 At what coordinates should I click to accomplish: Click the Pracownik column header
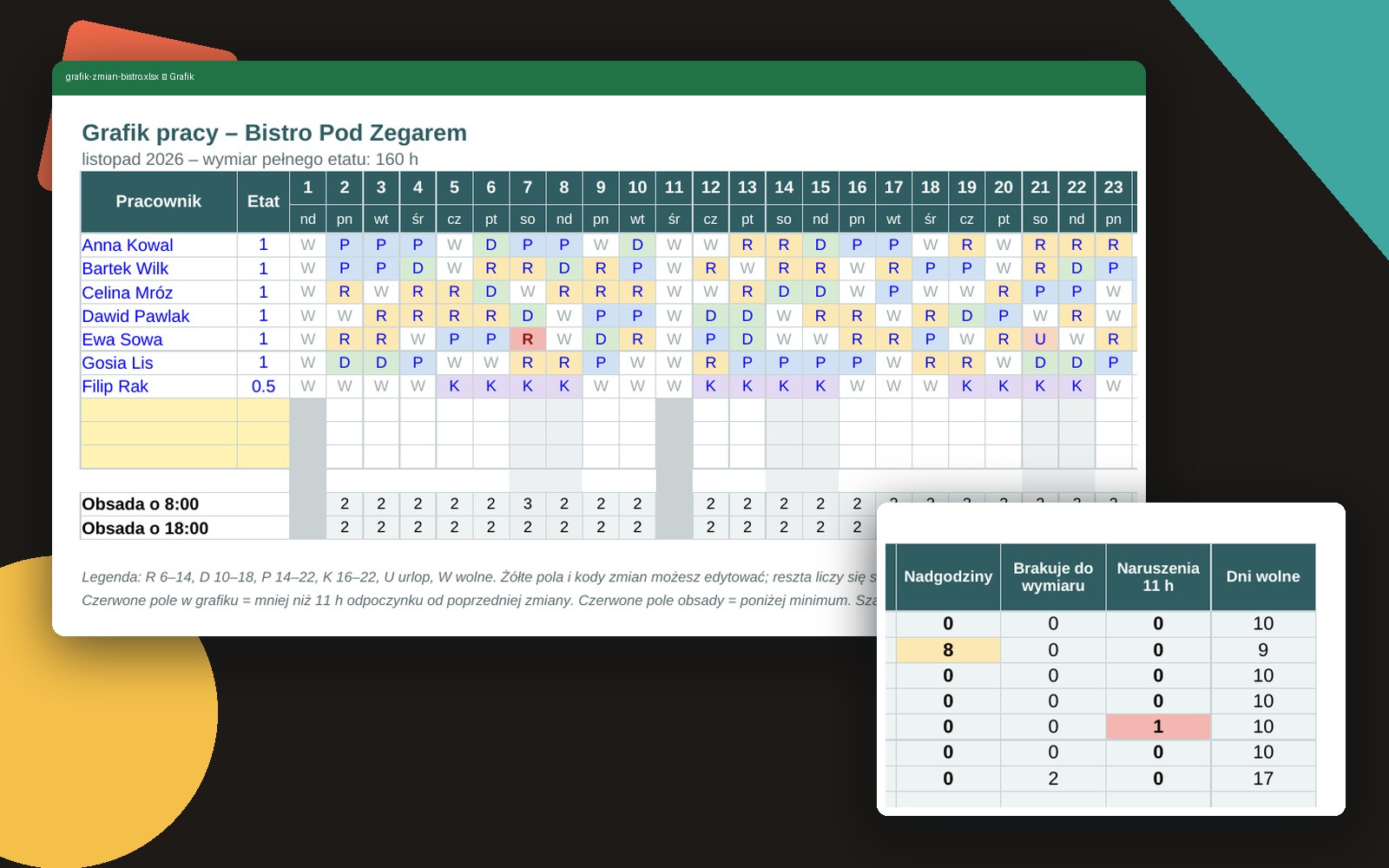click(x=159, y=201)
